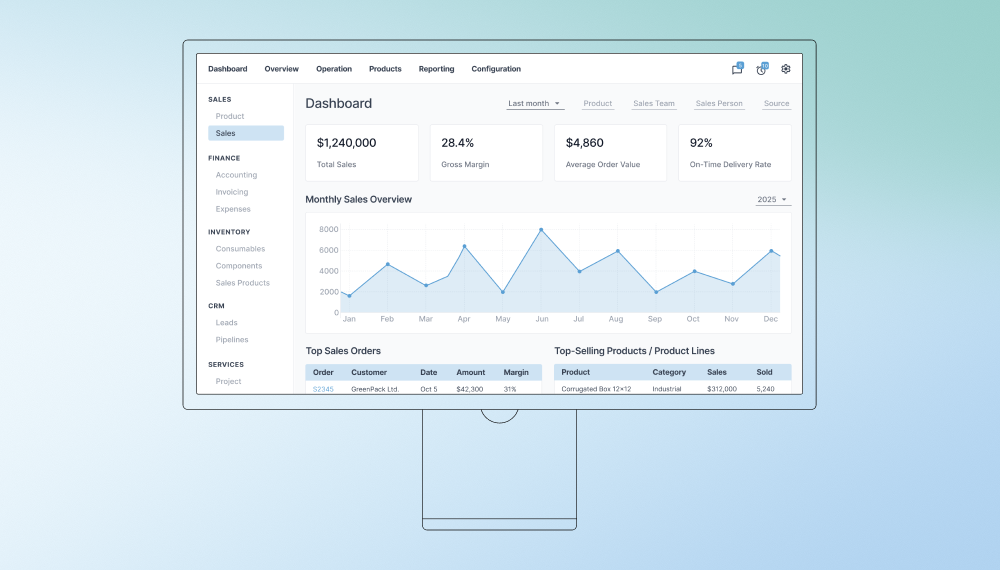Open the messages chat icon
Screen dimensions: 1000x570
tap(737, 69)
